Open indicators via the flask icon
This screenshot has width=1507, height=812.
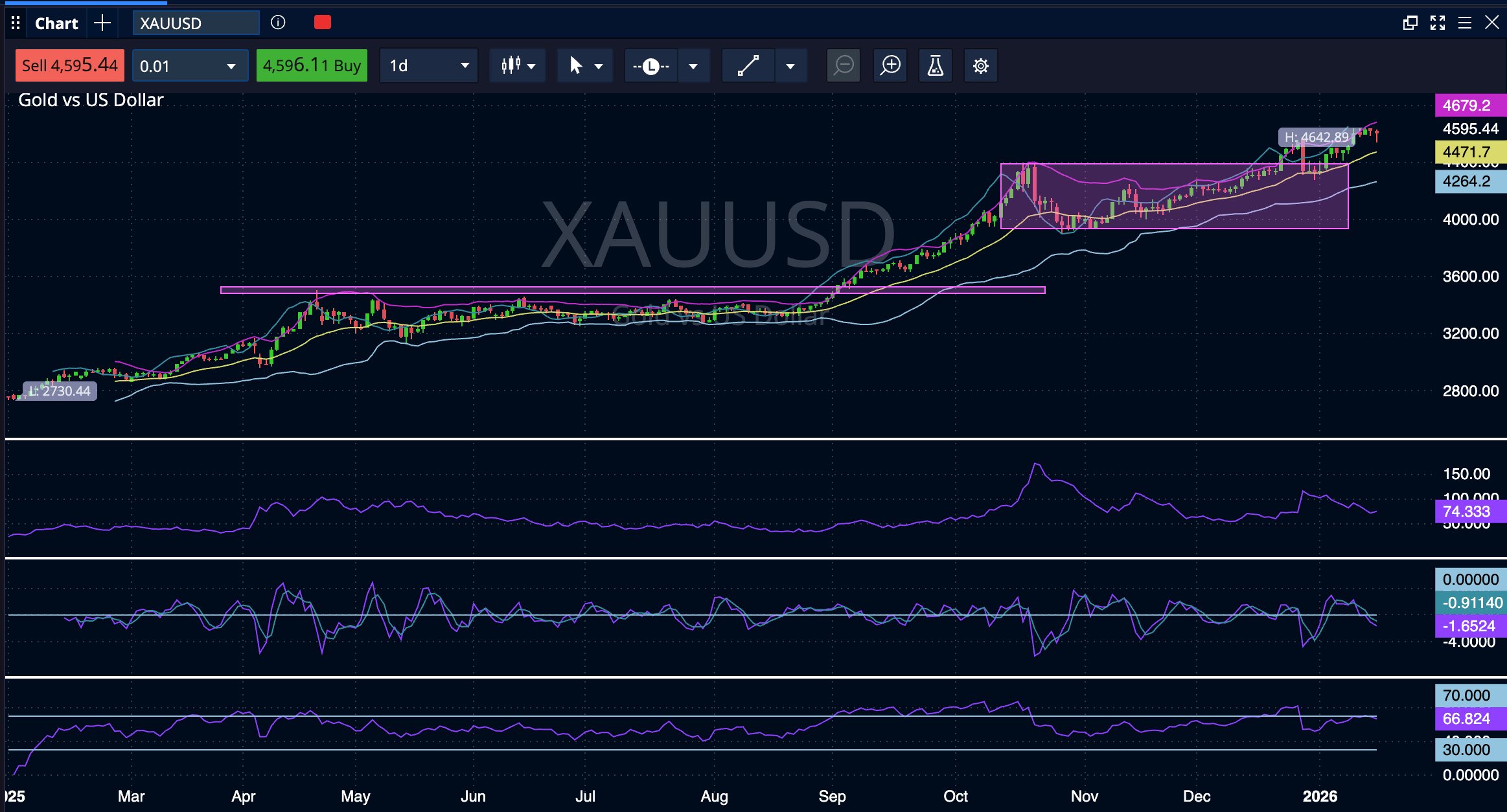pyautogui.click(x=935, y=65)
